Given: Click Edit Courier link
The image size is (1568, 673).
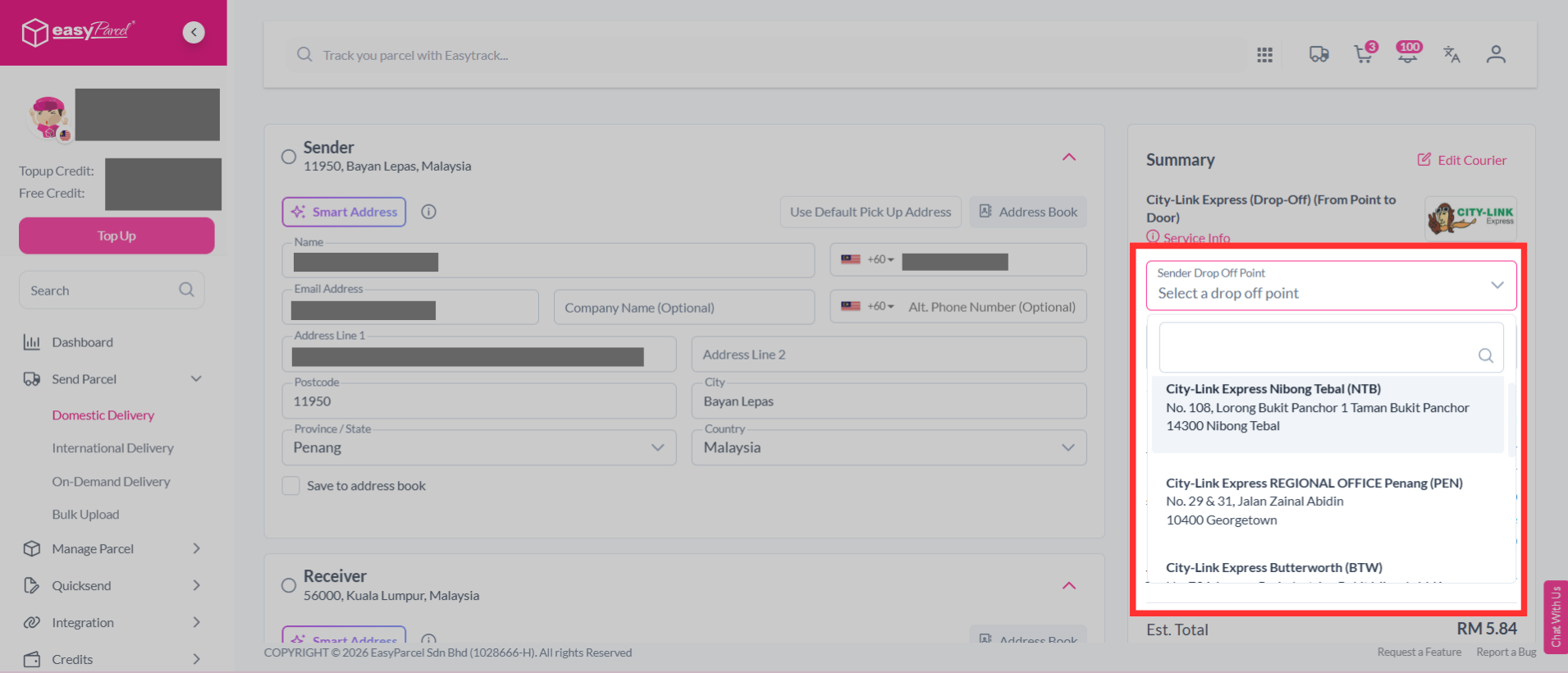Looking at the screenshot, I should [1462, 160].
